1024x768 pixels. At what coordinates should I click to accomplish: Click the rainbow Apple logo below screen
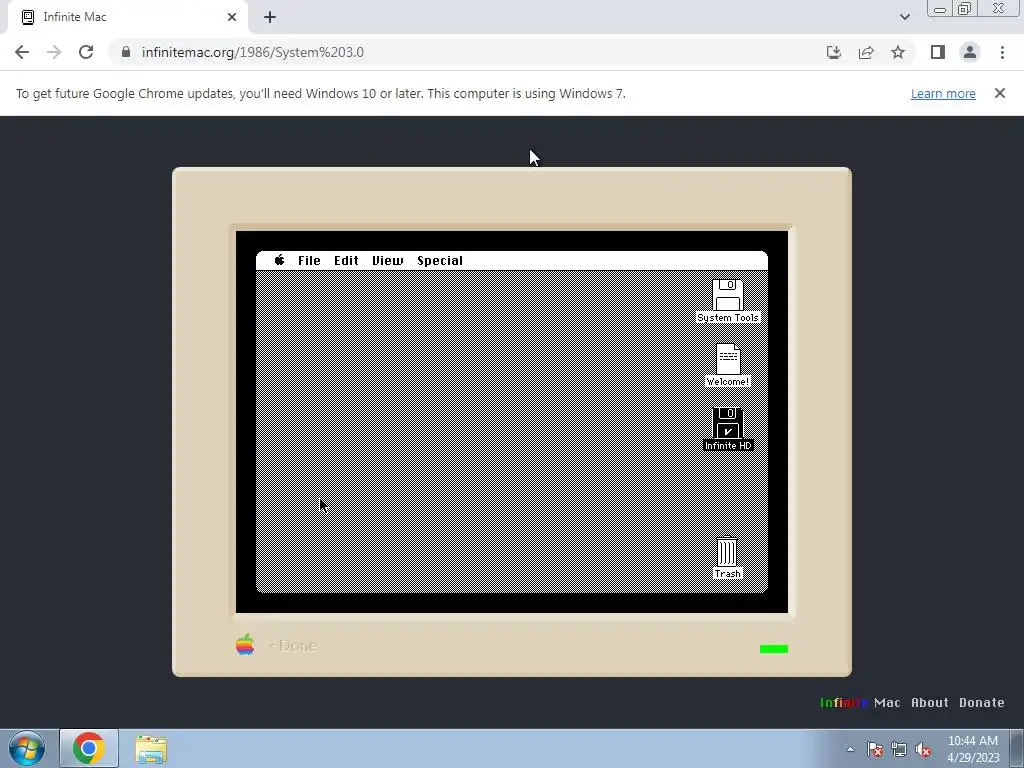coord(245,645)
